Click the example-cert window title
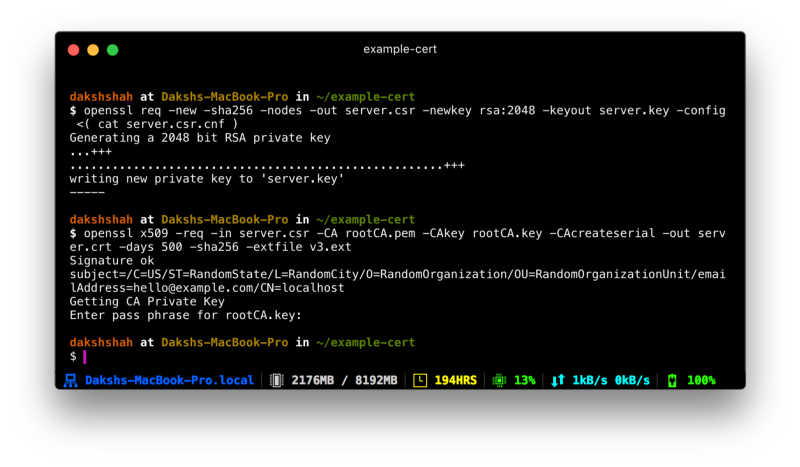Screen dimensions: 800x467 pyautogui.click(x=400, y=50)
